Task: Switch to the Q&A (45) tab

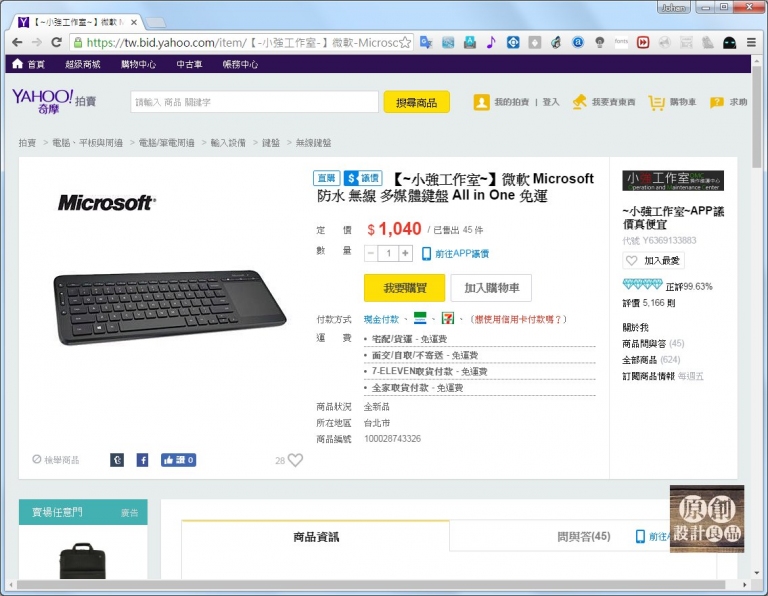Action: tap(583, 537)
